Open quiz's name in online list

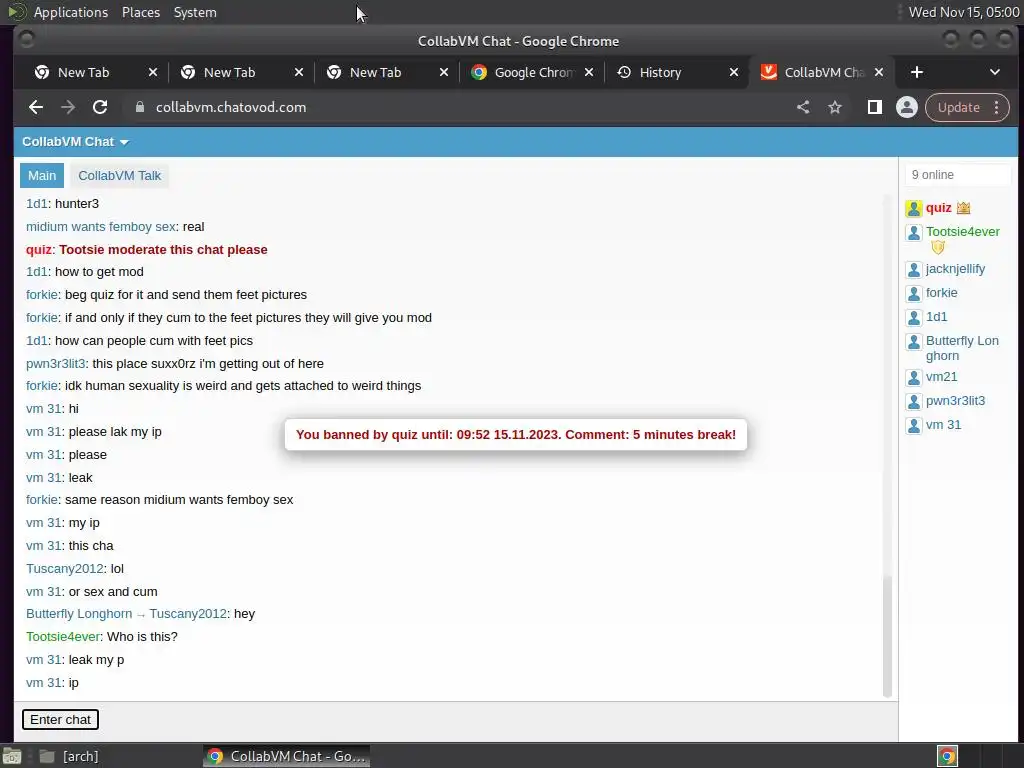[x=938, y=208]
